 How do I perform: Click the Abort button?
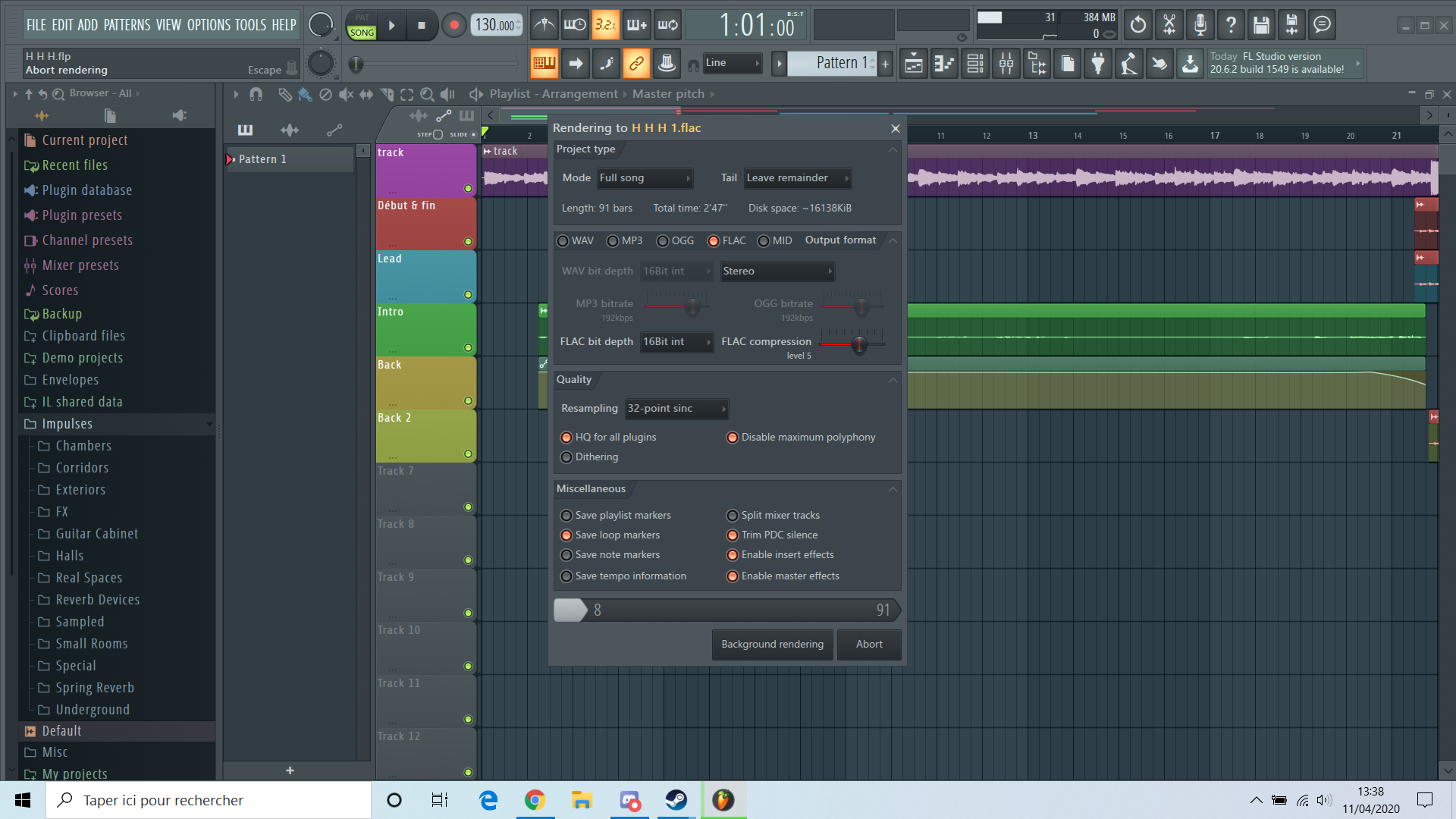point(869,645)
